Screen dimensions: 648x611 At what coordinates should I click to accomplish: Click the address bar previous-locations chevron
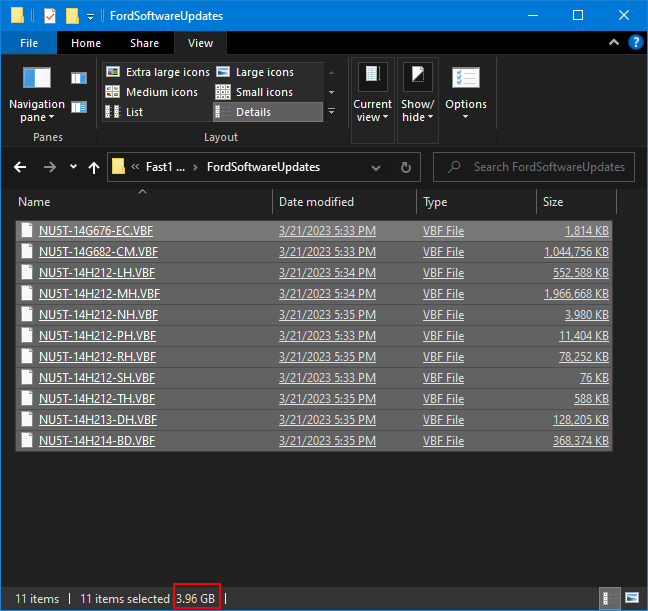click(376, 167)
